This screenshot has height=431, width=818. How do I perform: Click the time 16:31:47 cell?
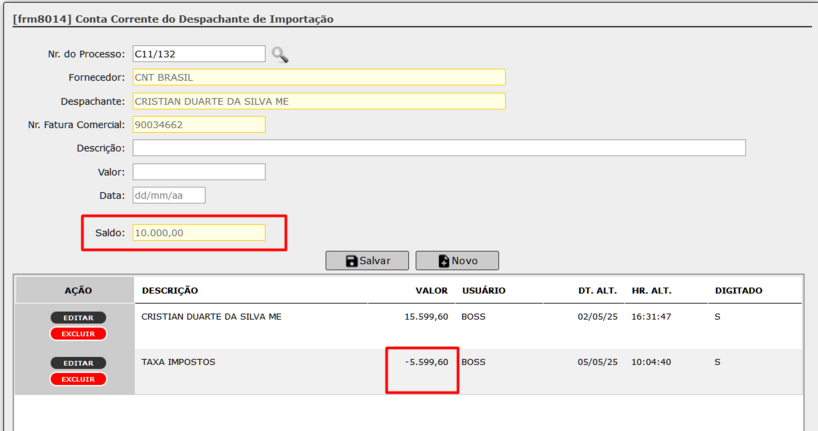(651, 317)
